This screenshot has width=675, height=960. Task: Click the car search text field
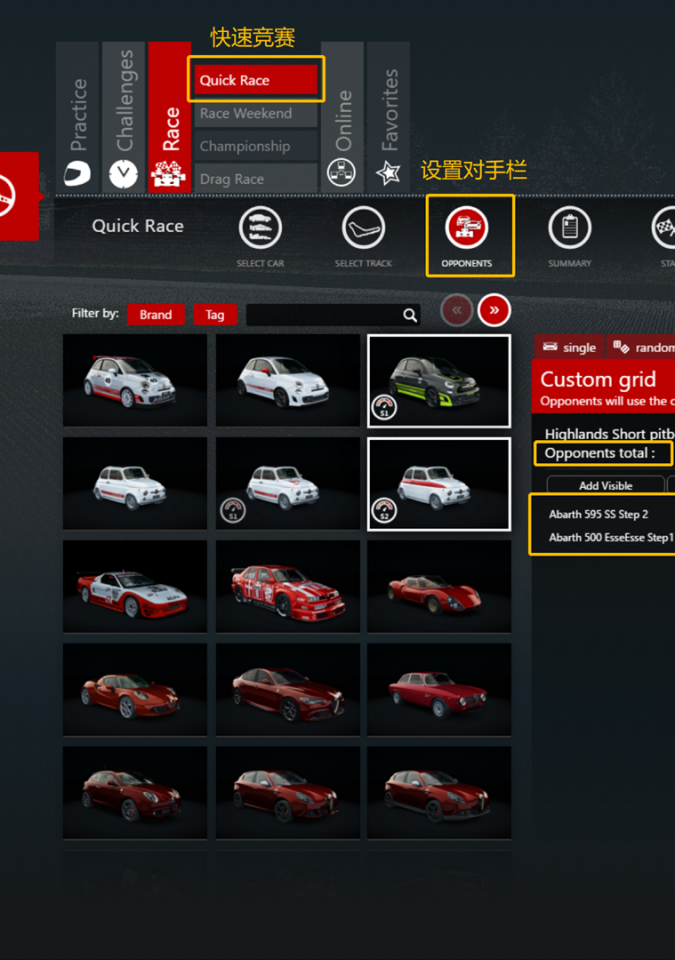[x=325, y=315]
